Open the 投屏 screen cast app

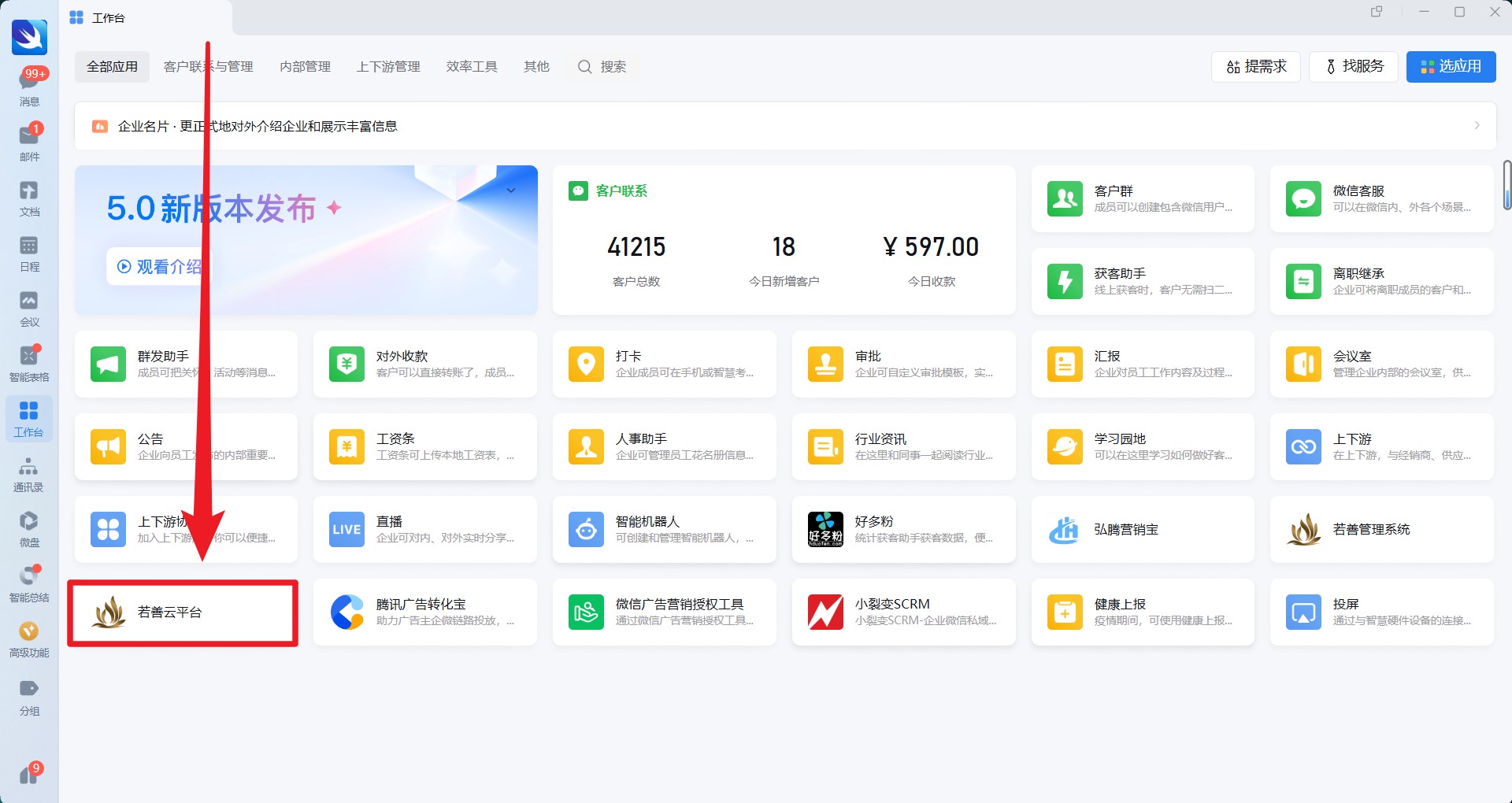[1381, 612]
